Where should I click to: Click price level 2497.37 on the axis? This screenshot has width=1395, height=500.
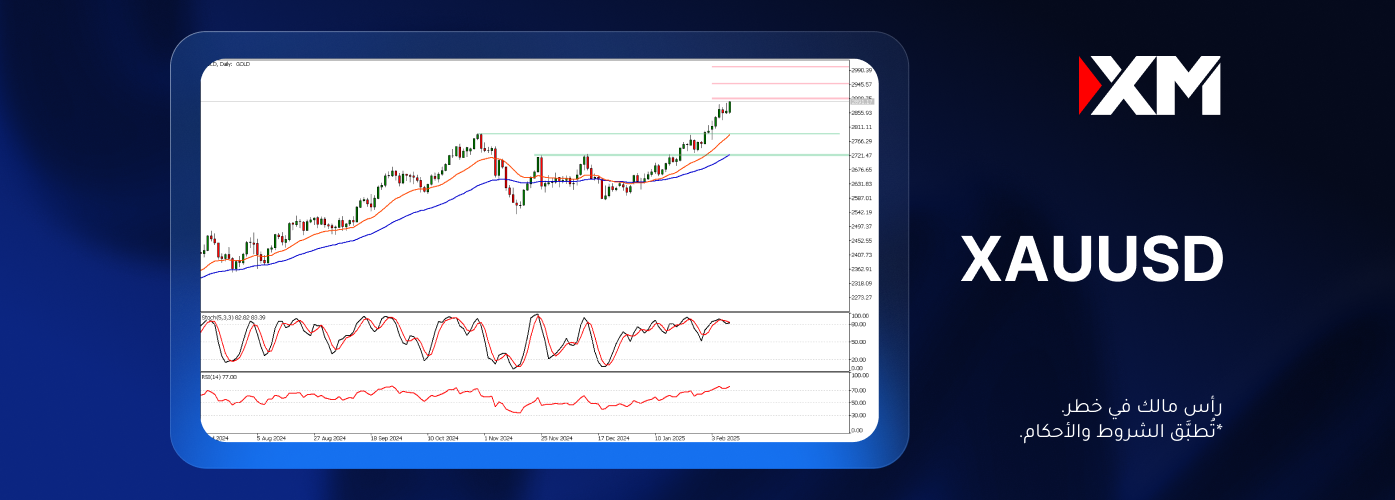pos(861,226)
